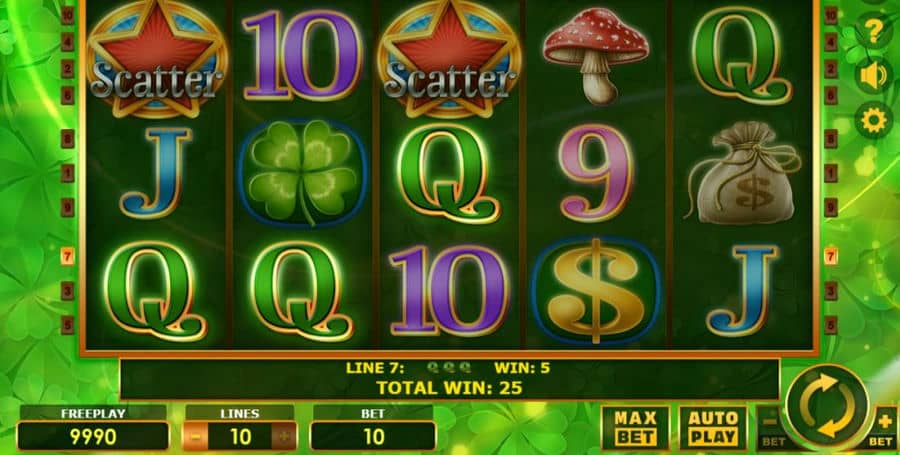The image size is (900, 455).
Task: Decrease lines with the minus button
Action: [196, 437]
